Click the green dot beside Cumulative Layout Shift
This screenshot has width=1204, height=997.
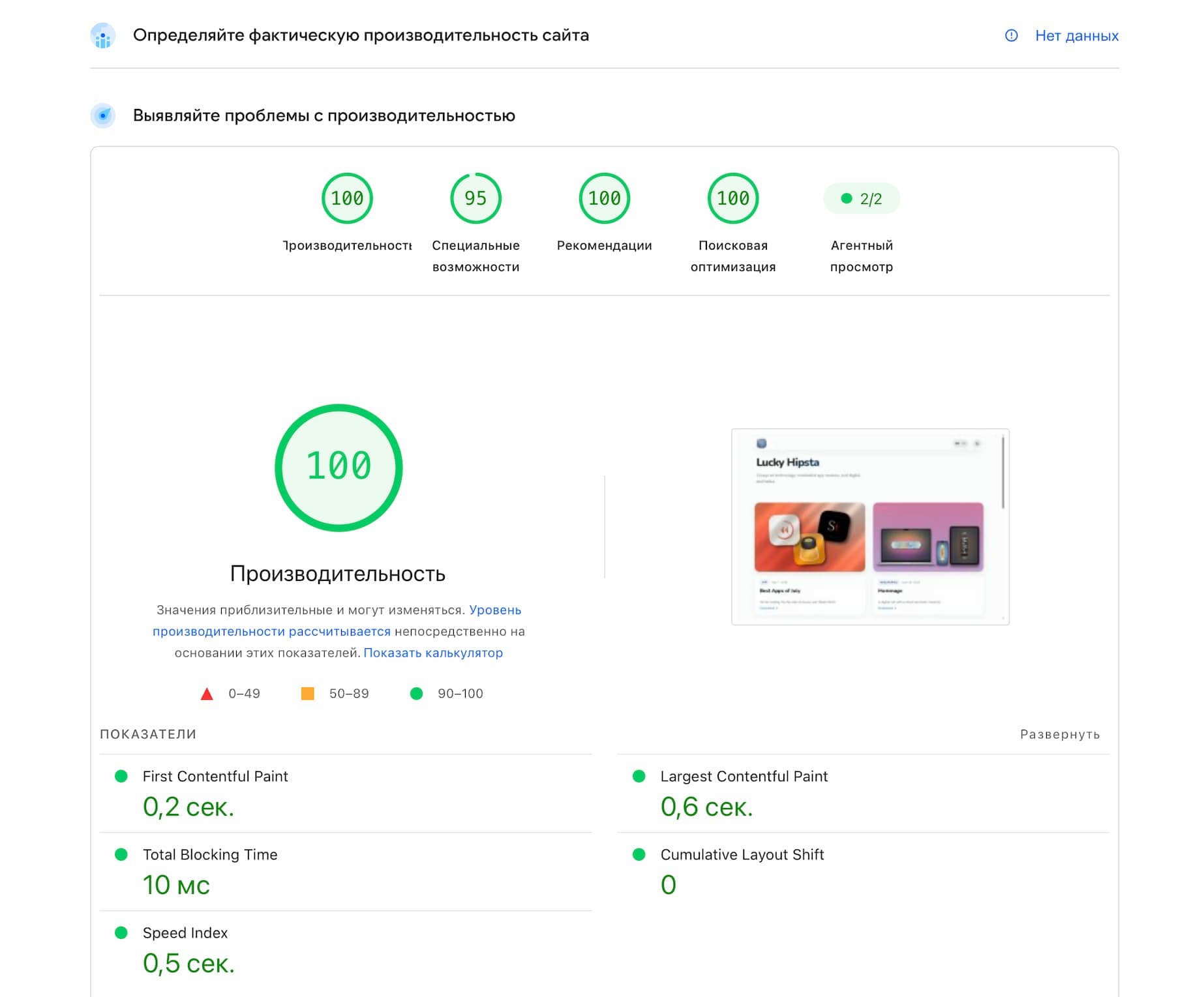coord(639,854)
